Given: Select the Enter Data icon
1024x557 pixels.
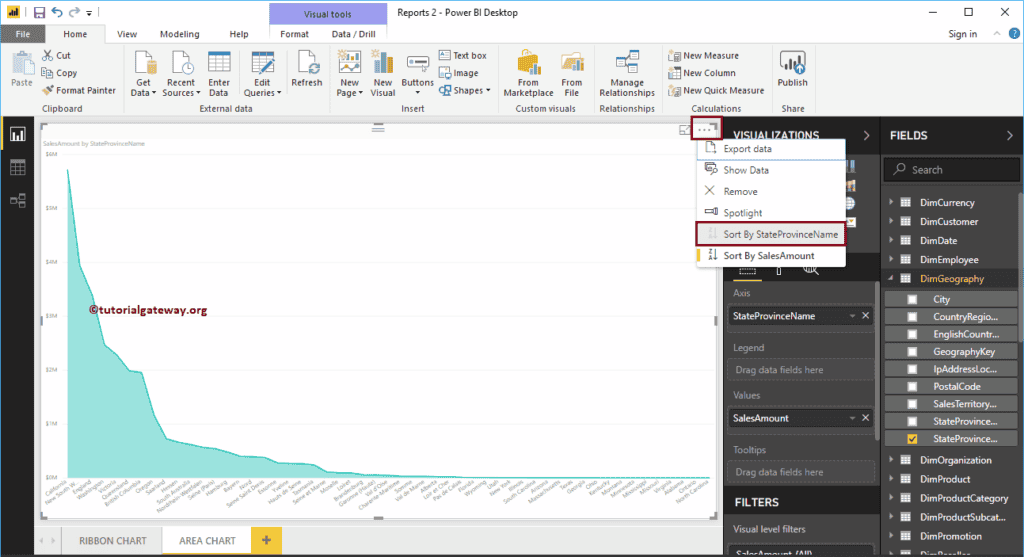Looking at the screenshot, I should click(219, 72).
